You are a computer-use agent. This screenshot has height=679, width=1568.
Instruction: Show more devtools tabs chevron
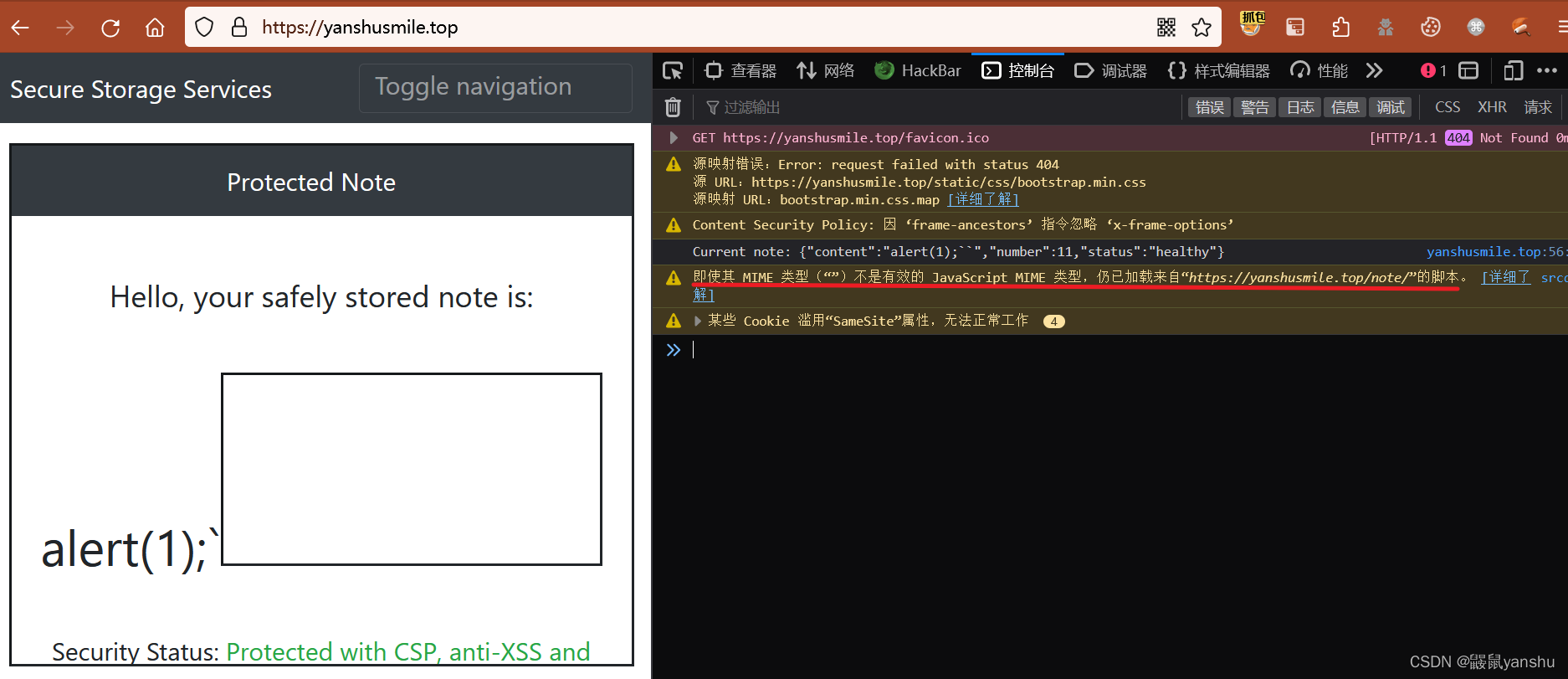click(x=1374, y=70)
